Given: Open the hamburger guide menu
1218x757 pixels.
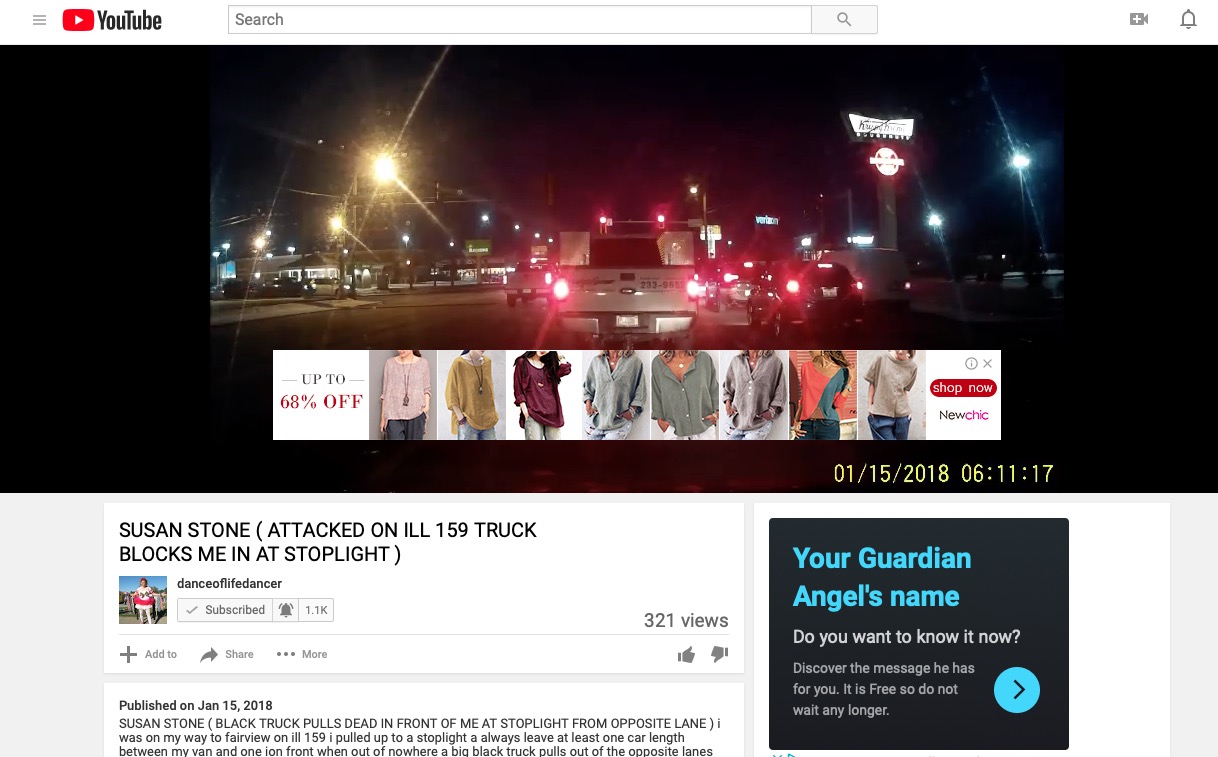Looking at the screenshot, I should tap(40, 20).
